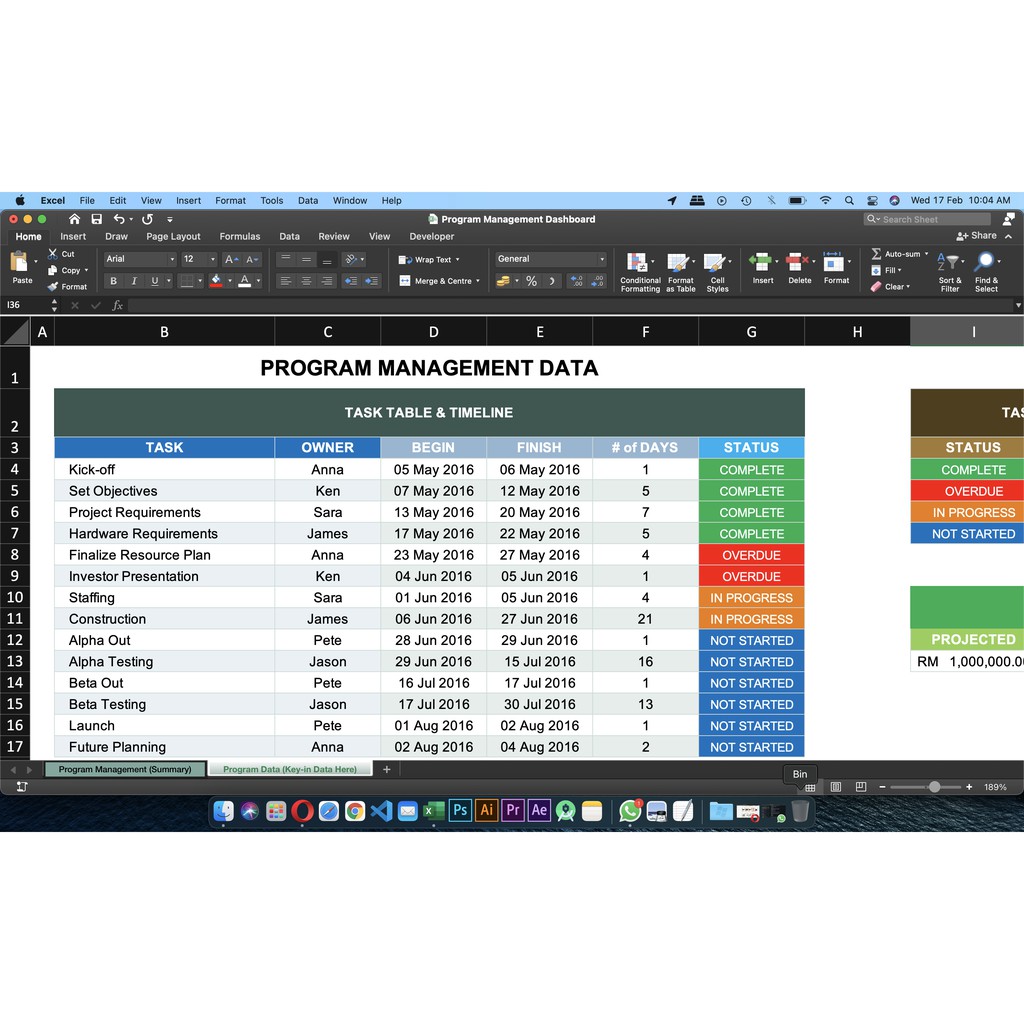Click the Photoshop icon in the Dock
1024x1024 pixels.
pyautogui.click(x=460, y=810)
